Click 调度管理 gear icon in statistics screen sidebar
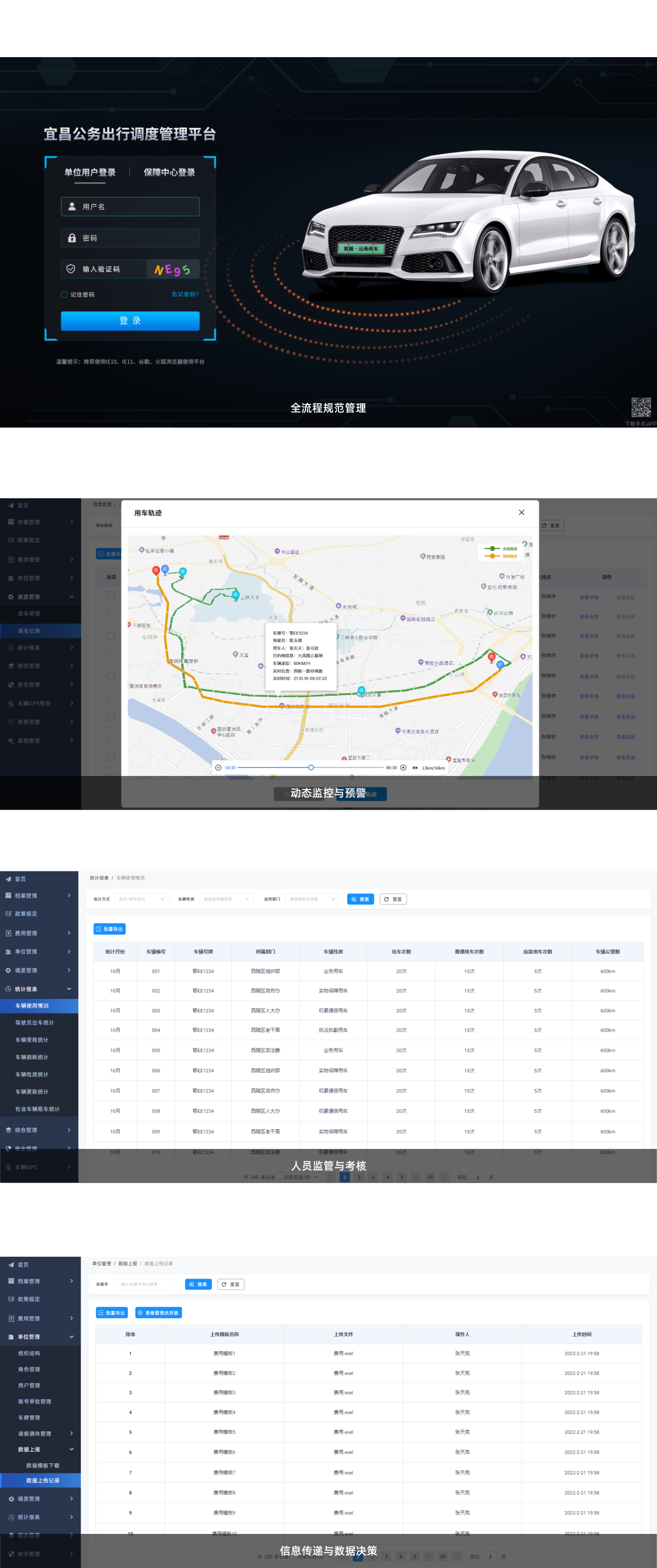 8,970
